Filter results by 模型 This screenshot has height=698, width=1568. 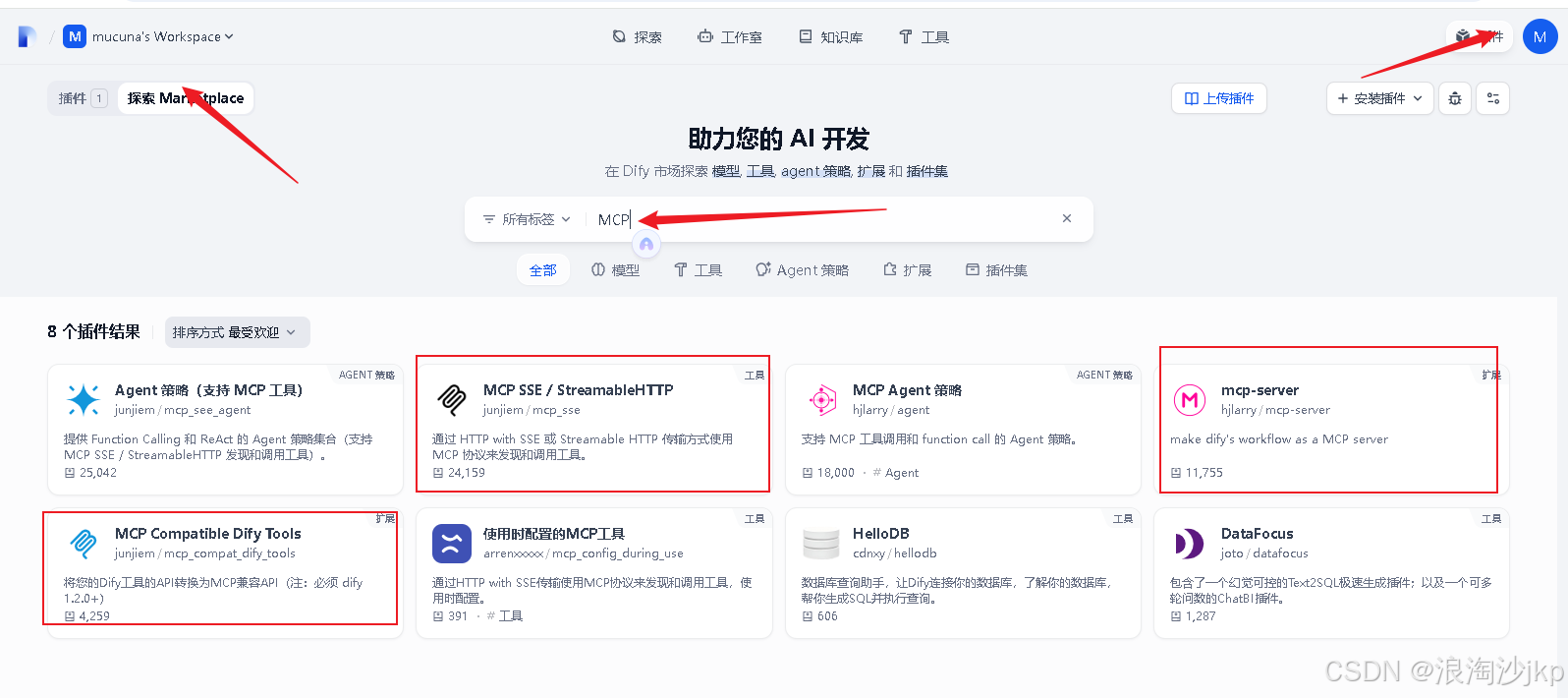616,269
